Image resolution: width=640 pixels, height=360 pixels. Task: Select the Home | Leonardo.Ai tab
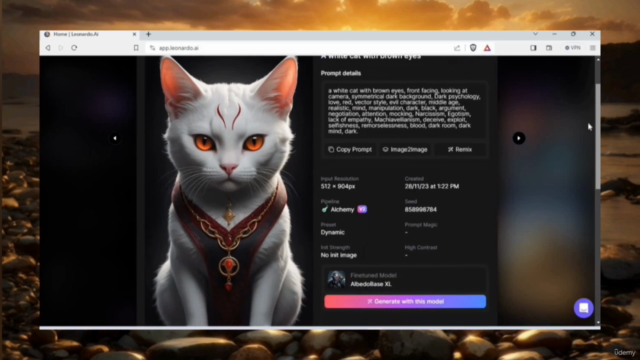click(90, 34)
